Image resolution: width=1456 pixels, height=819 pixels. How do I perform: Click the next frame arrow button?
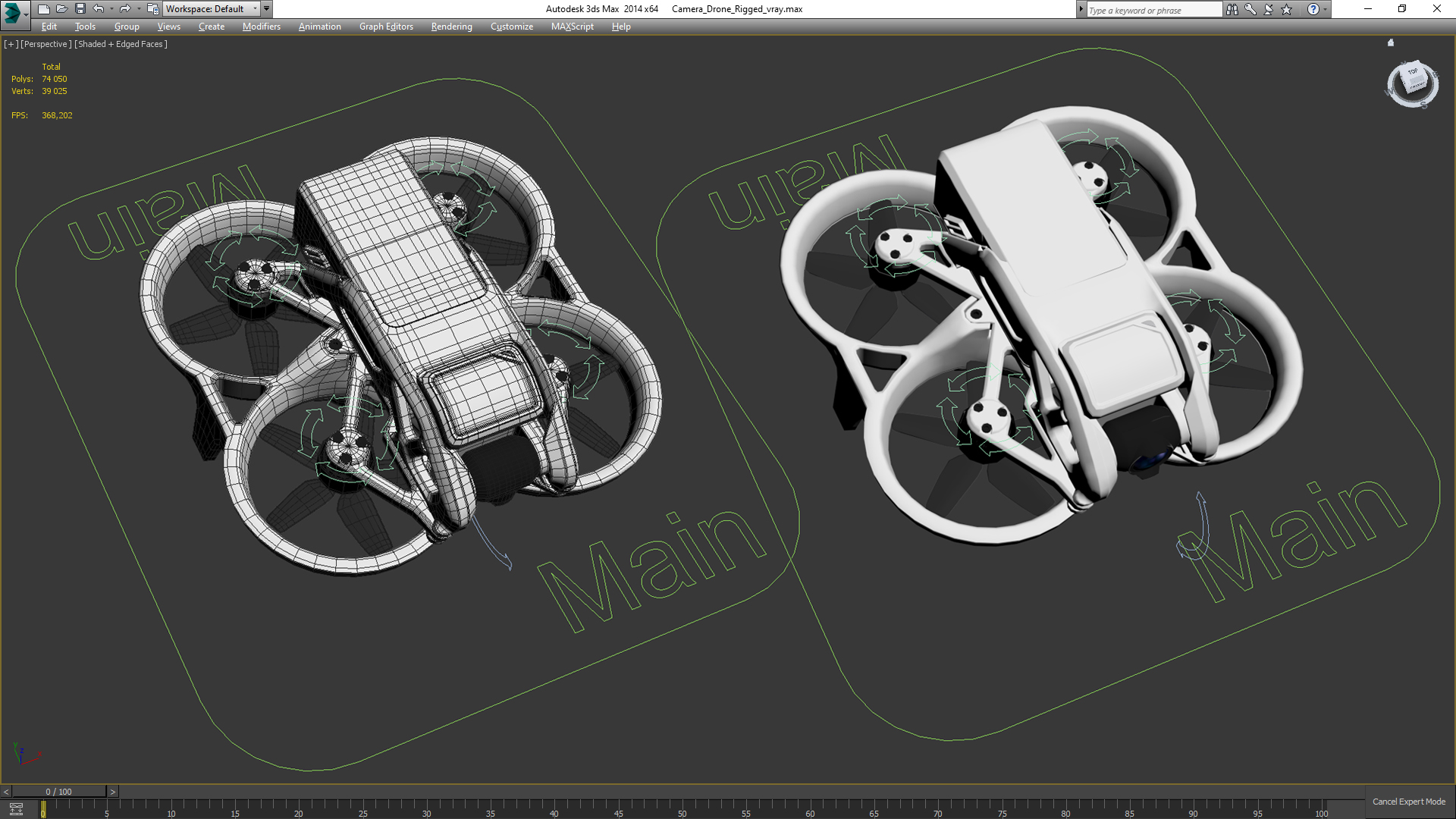point(113,792)
